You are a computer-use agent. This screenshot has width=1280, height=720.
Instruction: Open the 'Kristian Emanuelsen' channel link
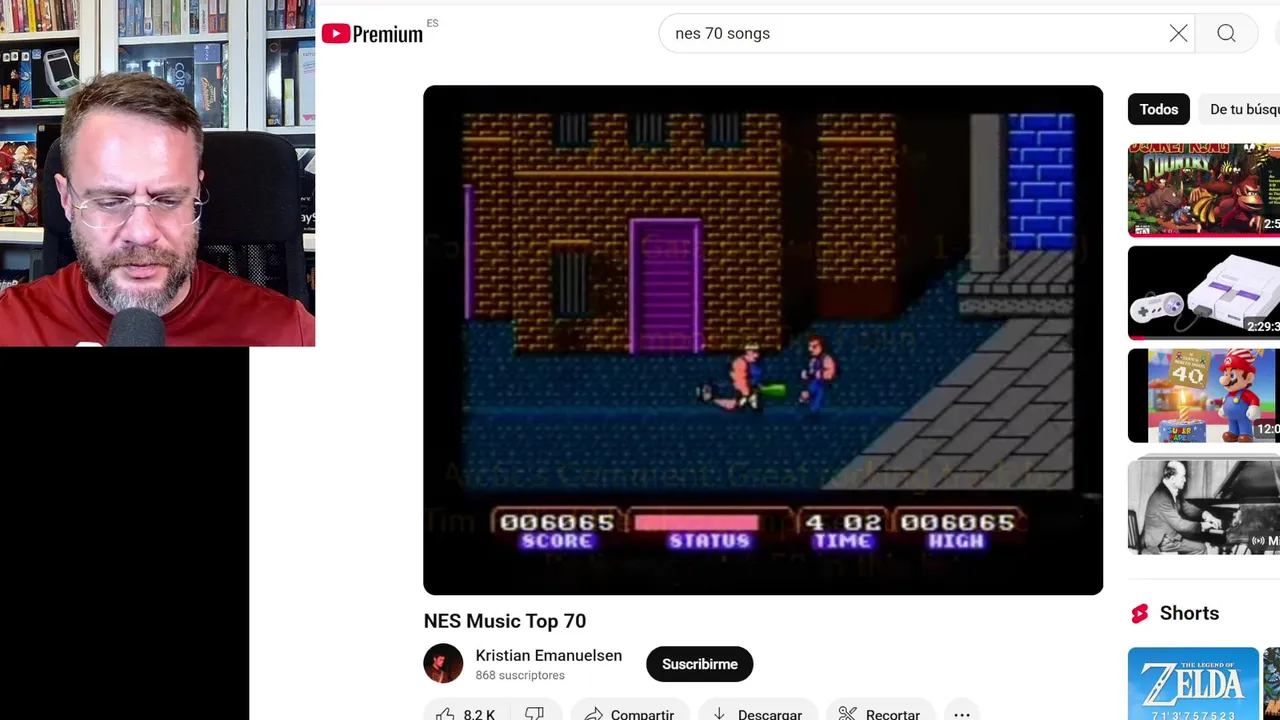[549, 655]
